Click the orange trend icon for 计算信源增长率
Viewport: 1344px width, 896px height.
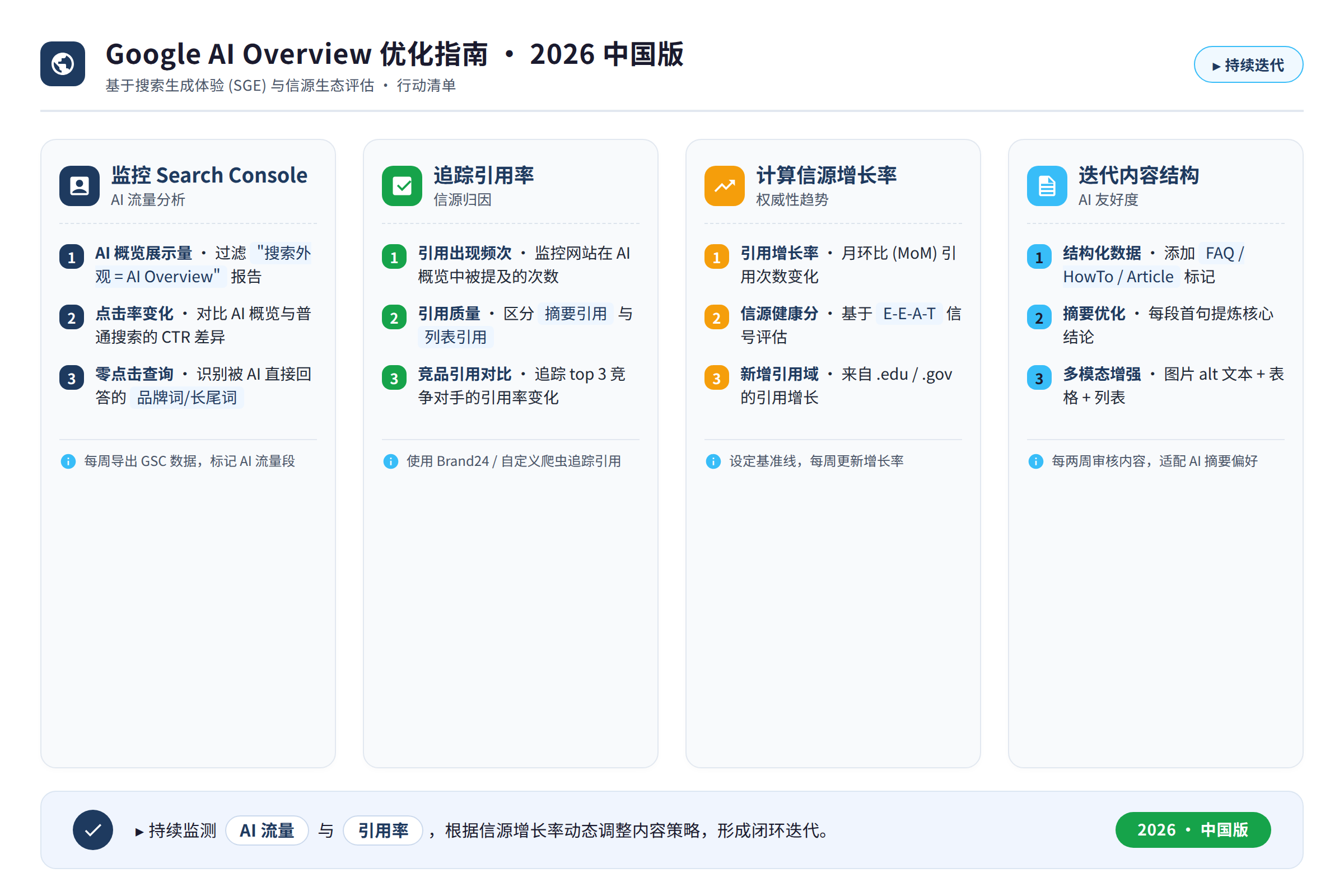725,186
